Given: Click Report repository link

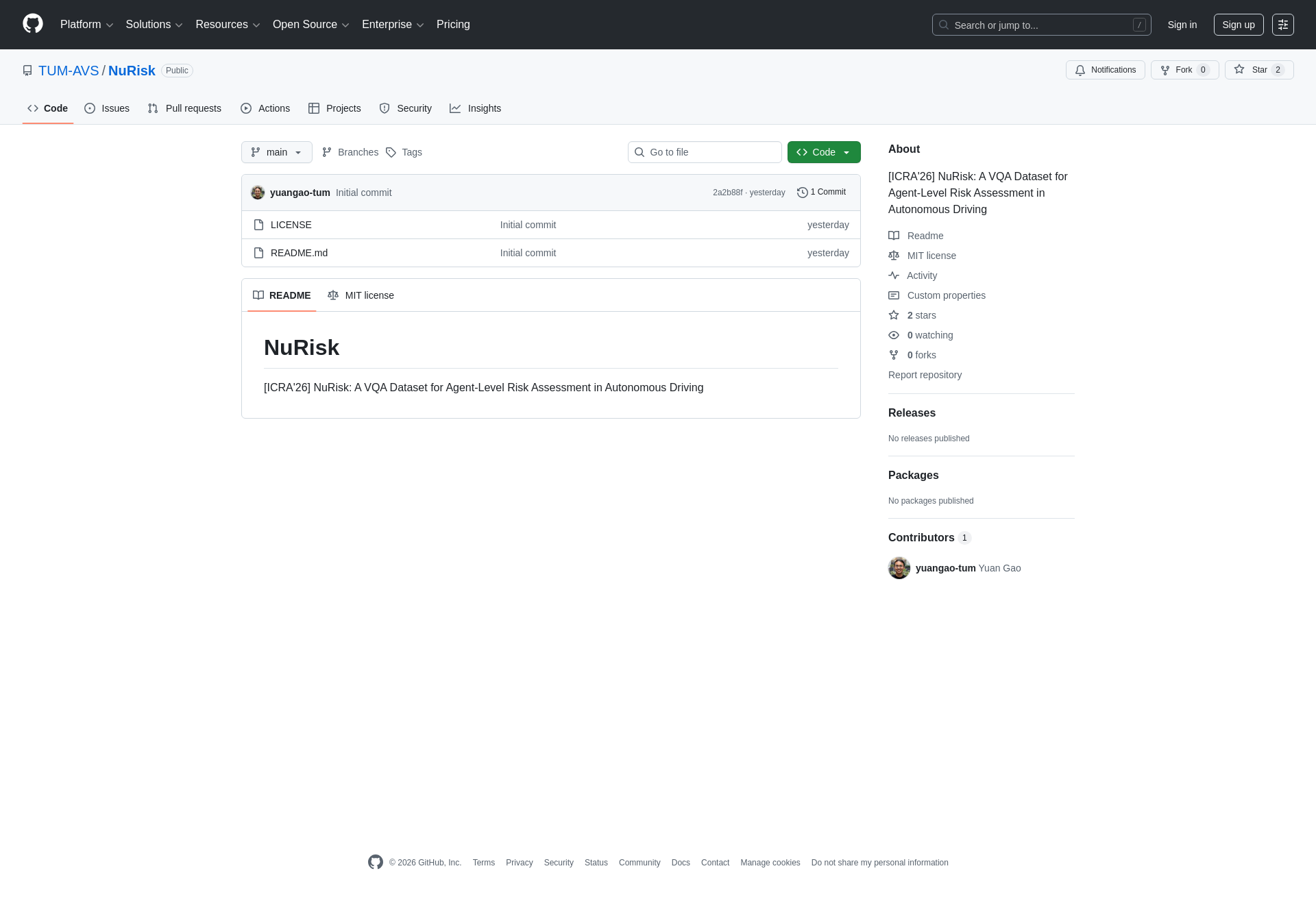Looking at the screenshot, I should 925,375.
